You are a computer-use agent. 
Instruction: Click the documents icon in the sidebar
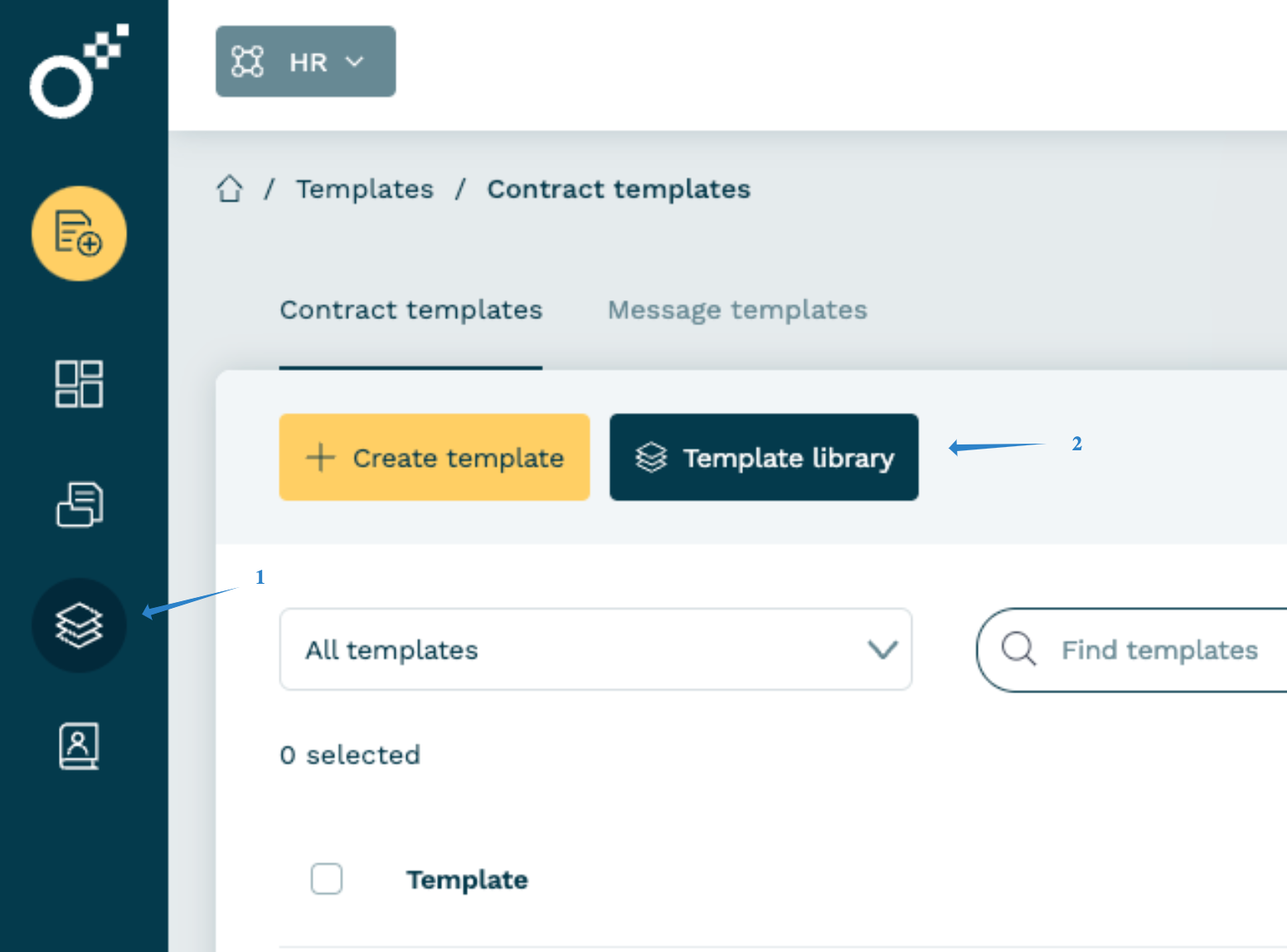pos(79,505)
